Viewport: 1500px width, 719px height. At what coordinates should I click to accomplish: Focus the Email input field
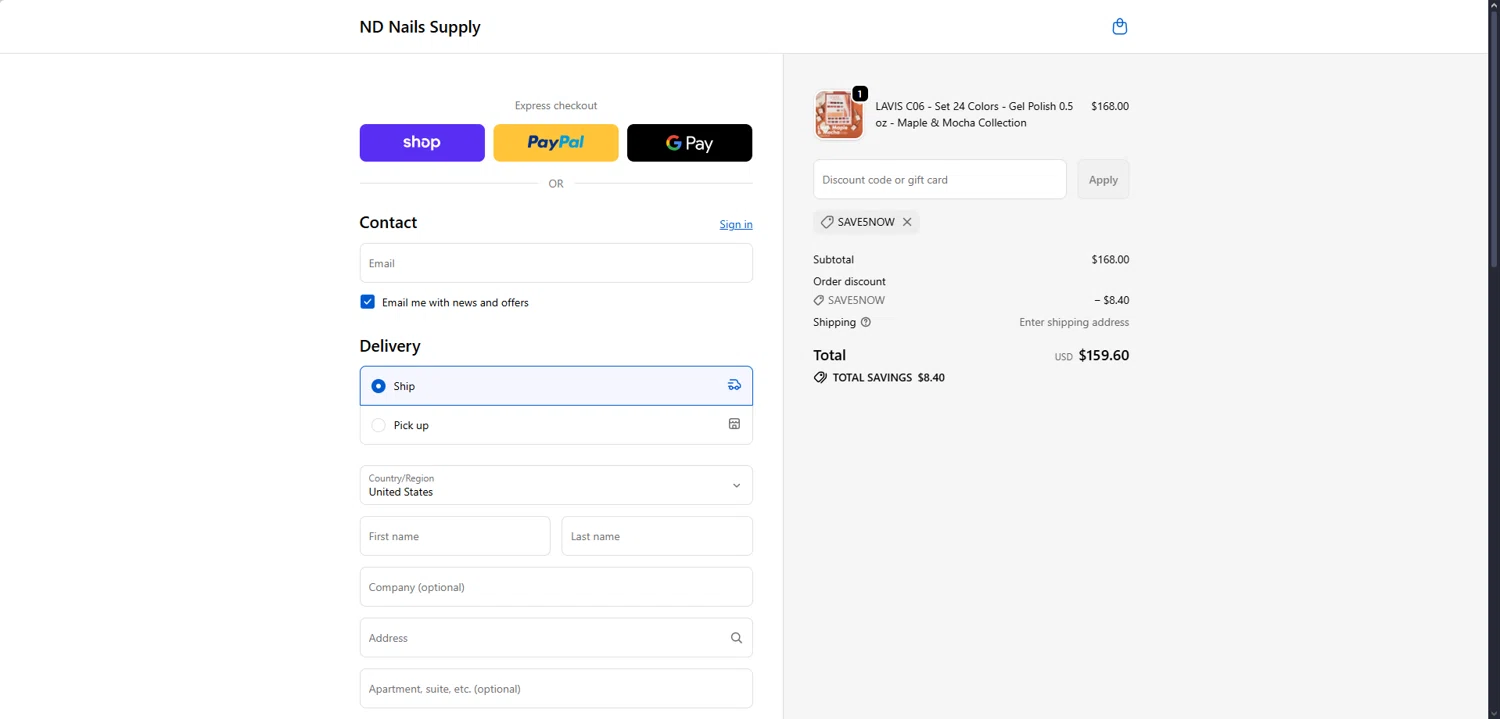pos(556,263)
